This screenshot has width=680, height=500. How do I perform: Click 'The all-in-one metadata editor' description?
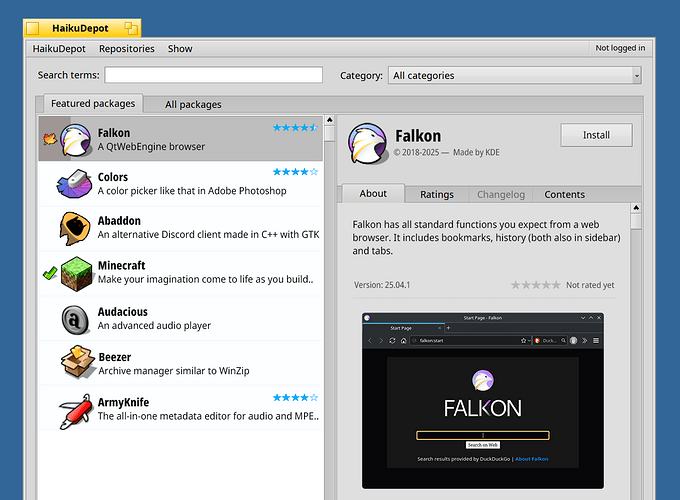pos(208,416)
